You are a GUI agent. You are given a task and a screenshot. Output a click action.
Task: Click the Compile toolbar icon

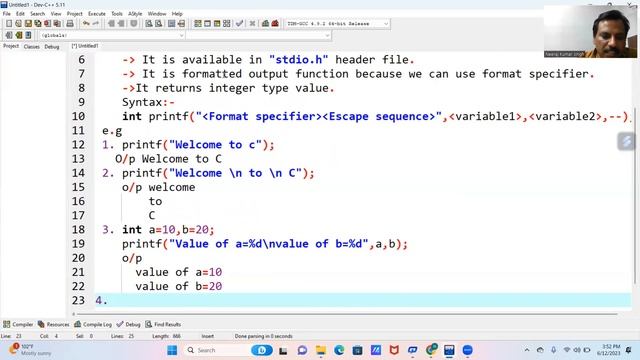[198, 24]
